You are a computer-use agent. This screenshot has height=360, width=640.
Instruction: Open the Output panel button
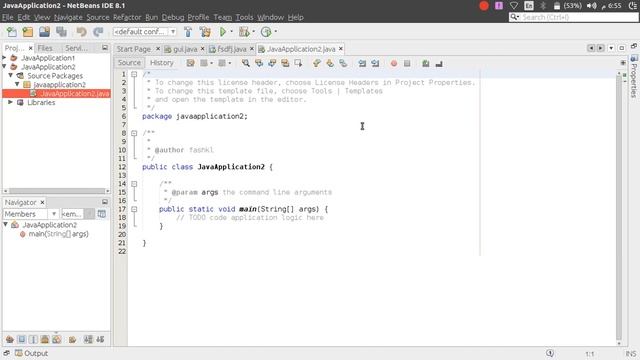coord(31,353)
